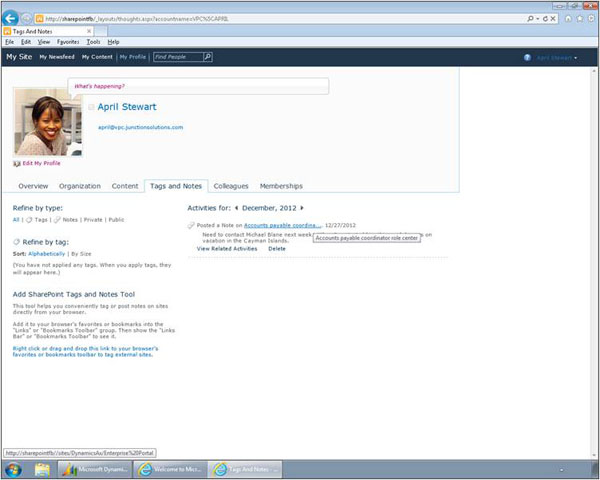Select the Tags and Notes tab
The image size is (600, 480).
[176, 186]
